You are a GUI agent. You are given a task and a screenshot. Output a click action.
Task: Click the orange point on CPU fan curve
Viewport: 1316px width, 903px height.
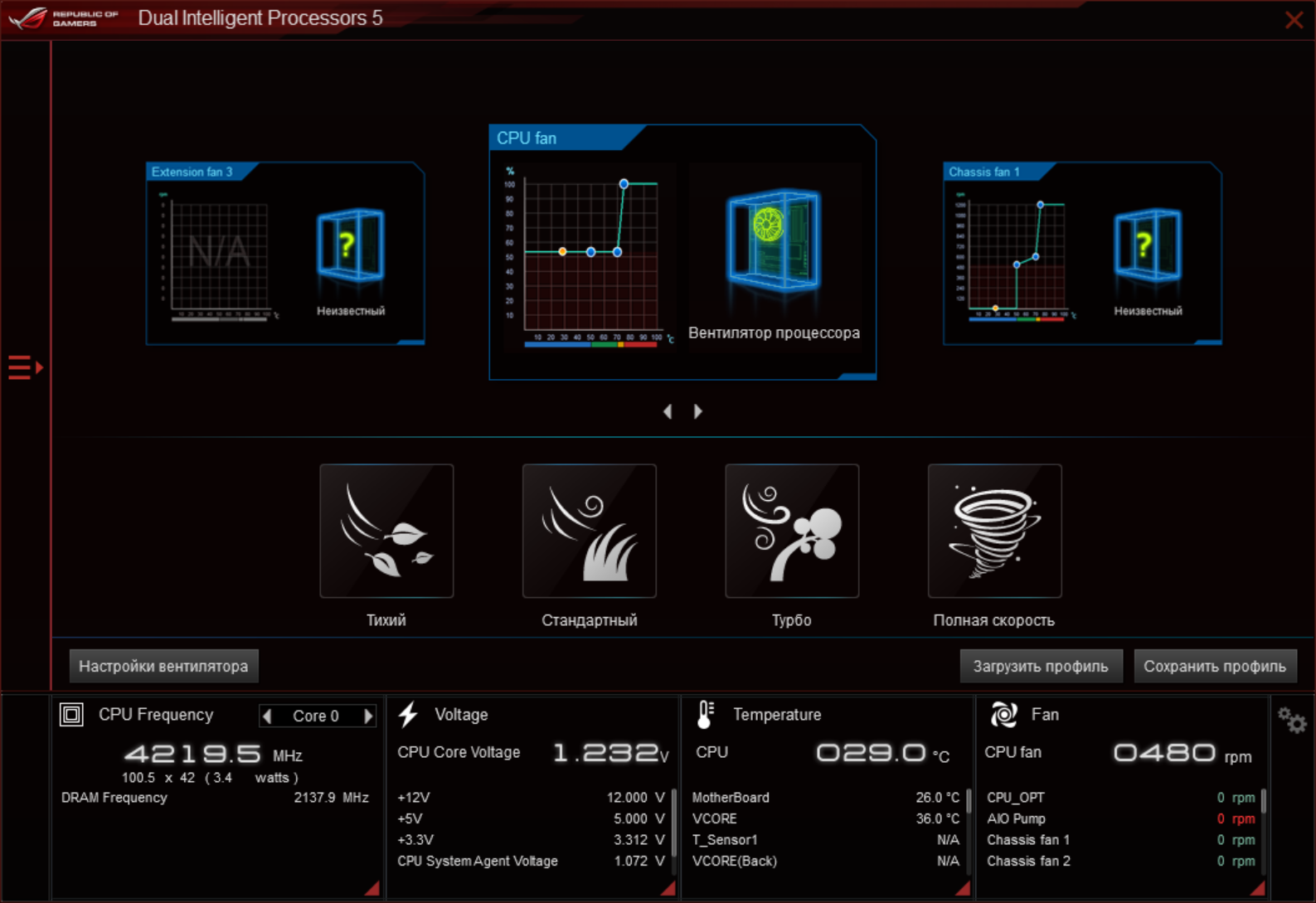click(x=562, y=251)
